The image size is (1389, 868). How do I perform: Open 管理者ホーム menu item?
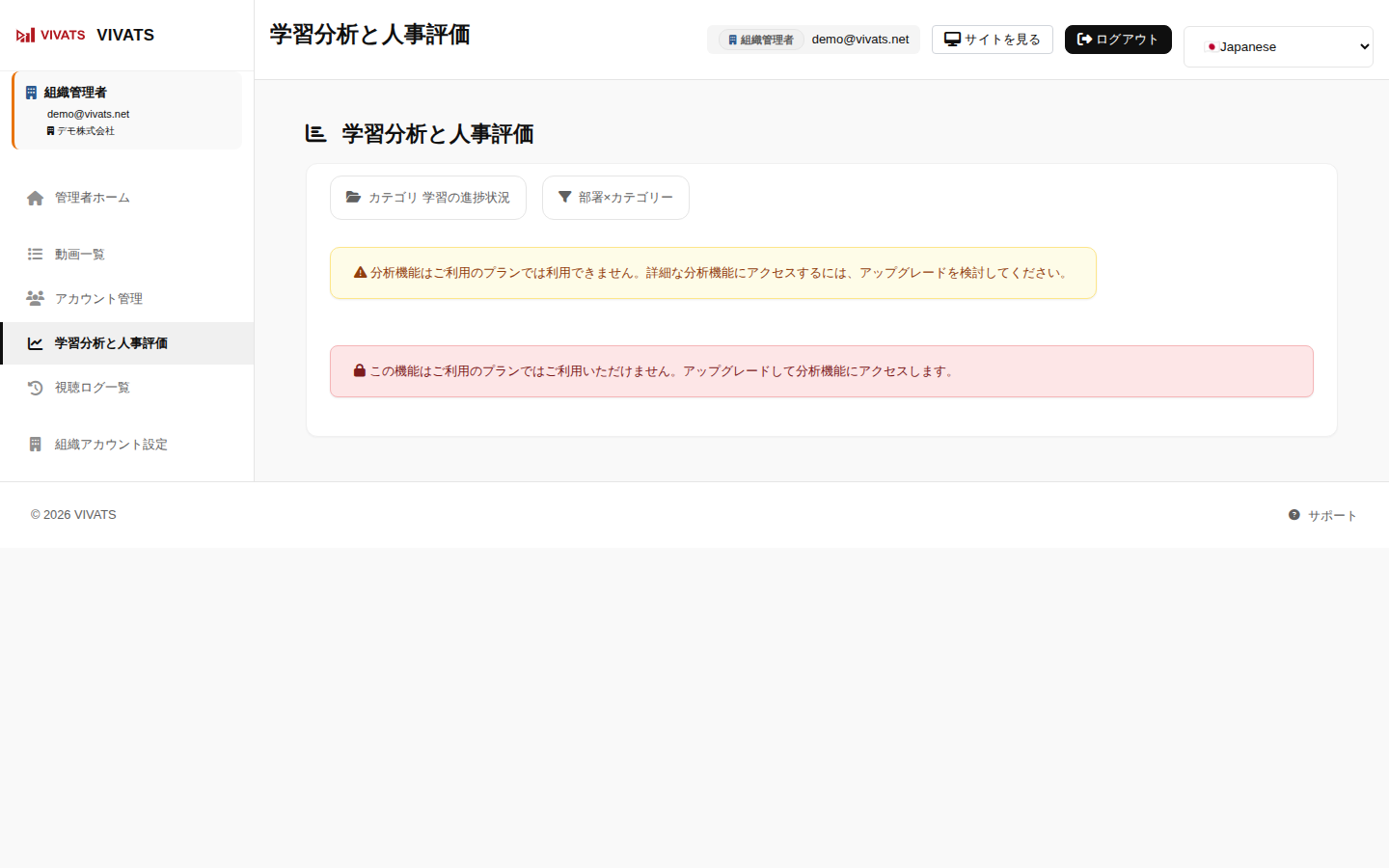coord(127,198)
